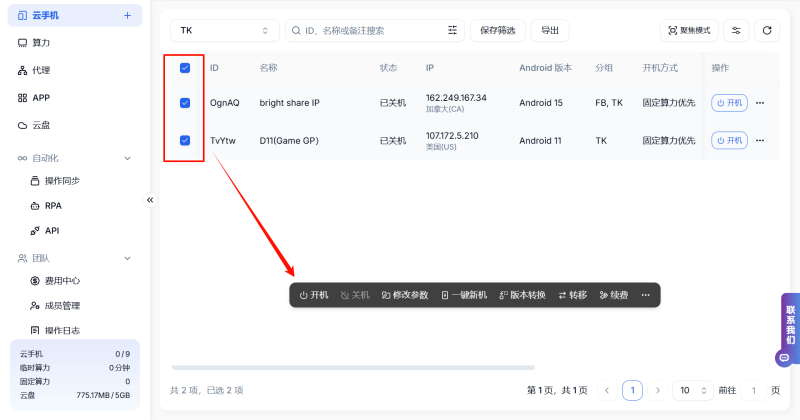
Task: Uncheck the OgnAQ row checkbox
Action: 185,103
